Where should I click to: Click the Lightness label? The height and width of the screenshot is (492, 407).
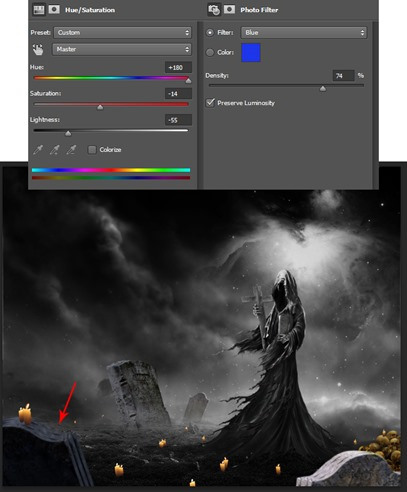tap(45, 119)
